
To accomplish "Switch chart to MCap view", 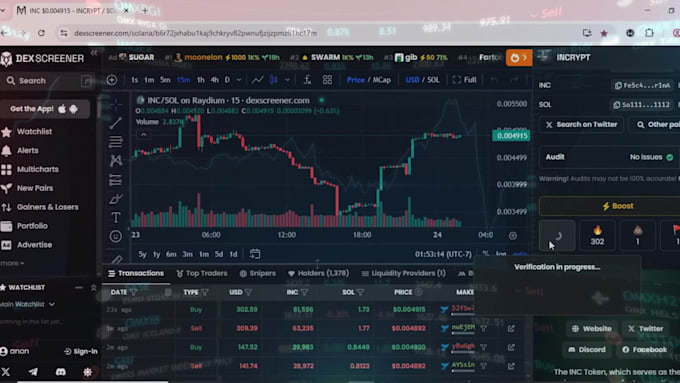I will tap(382, 80).
